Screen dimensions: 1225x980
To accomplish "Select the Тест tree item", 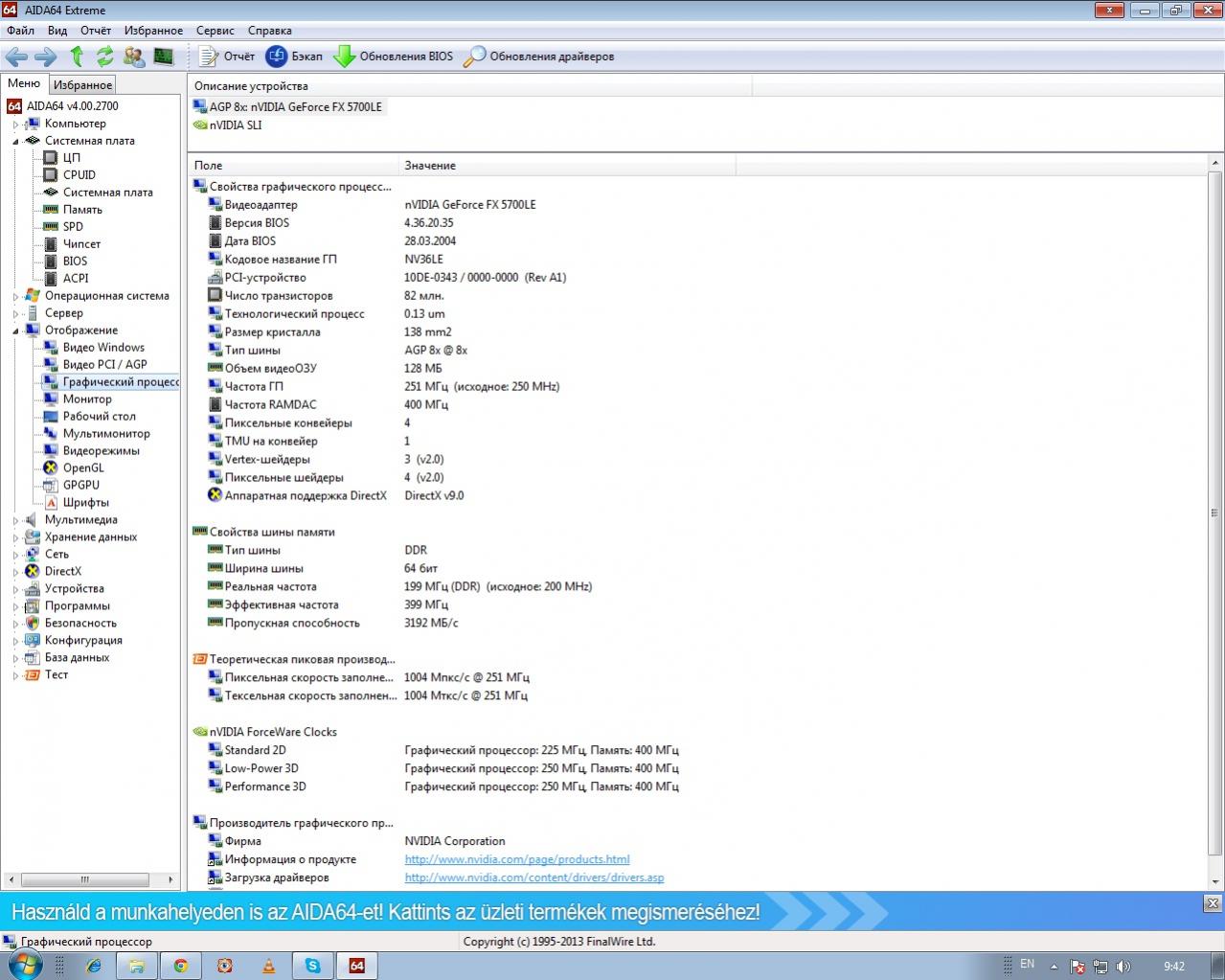I will (x=57, y=675).
